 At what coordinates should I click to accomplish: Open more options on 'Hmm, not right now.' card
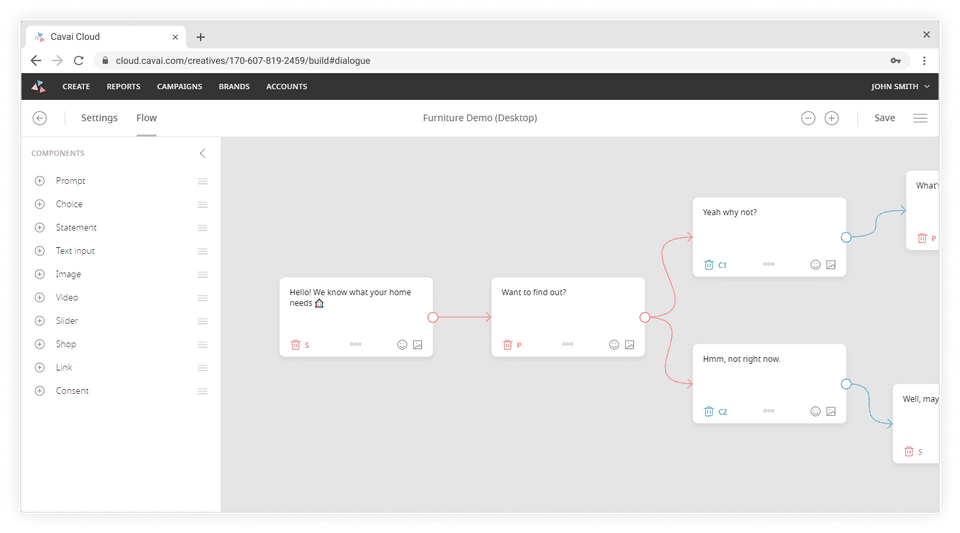pos(769,411)
